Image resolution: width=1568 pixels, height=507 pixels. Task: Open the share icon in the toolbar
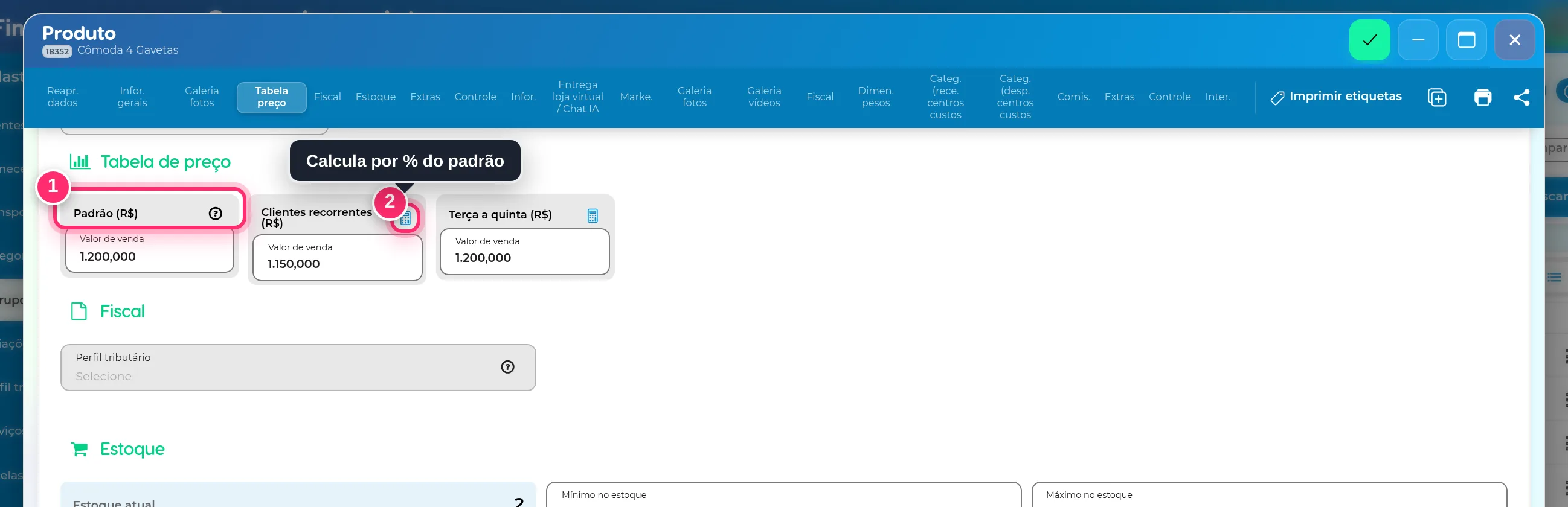pos(1521,97)
